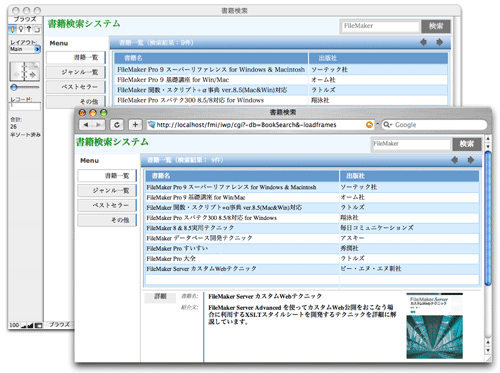Click the record number field in status area

[x=25, y=106]
